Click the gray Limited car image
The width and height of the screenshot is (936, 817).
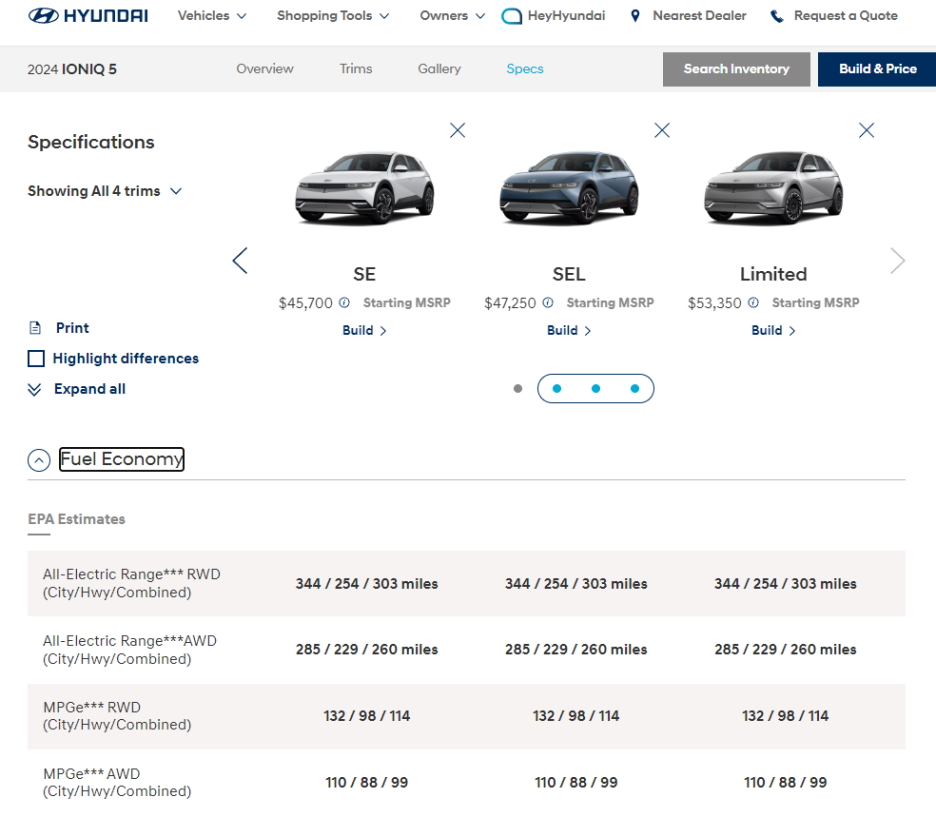[x=773, y=187]
